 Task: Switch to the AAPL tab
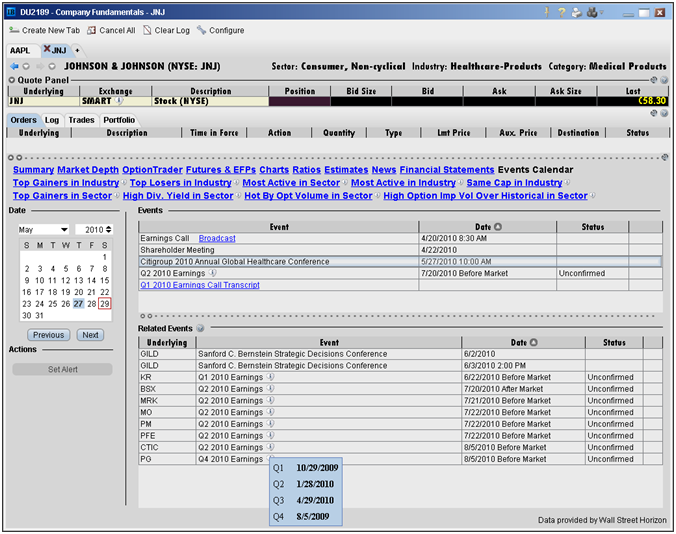tap(20, 49)
